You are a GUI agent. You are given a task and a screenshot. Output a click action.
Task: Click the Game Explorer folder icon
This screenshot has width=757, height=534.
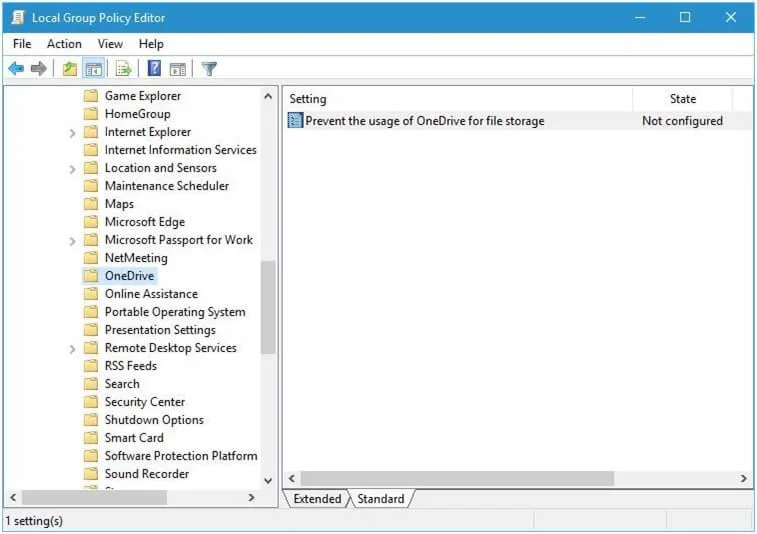(91, 96)
